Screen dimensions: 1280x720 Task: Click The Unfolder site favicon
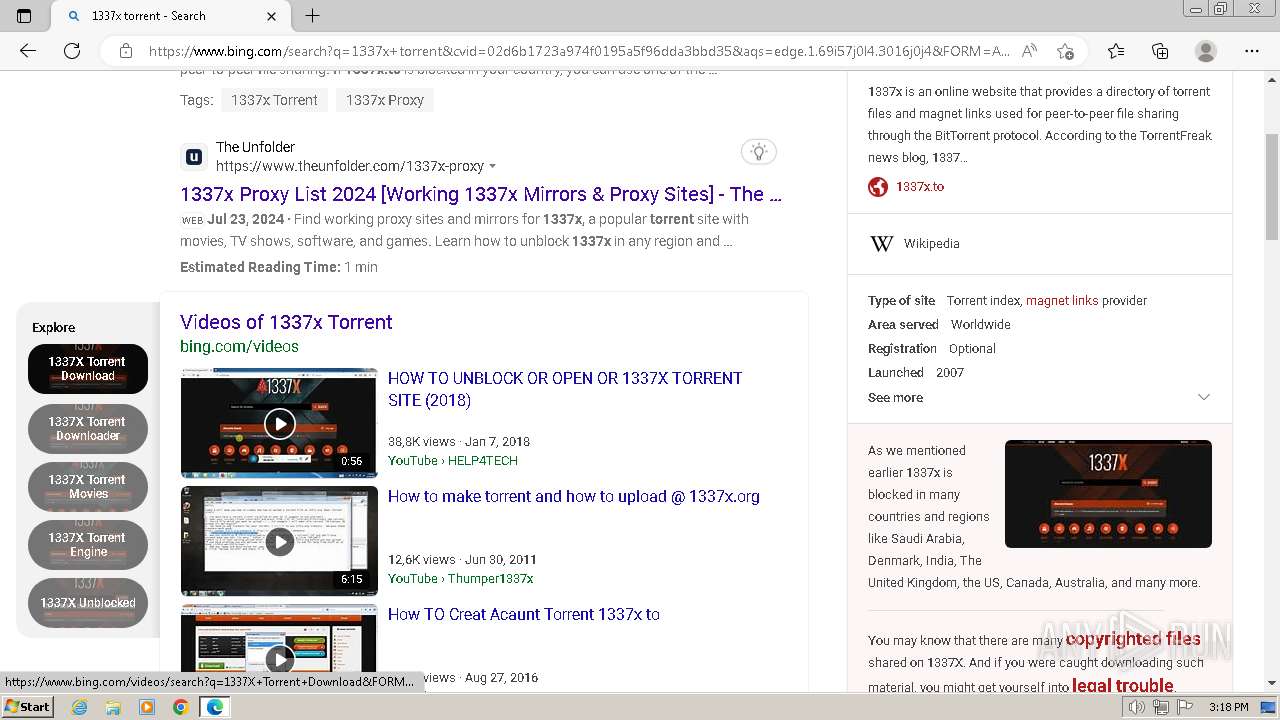click(x=194, y=157)
